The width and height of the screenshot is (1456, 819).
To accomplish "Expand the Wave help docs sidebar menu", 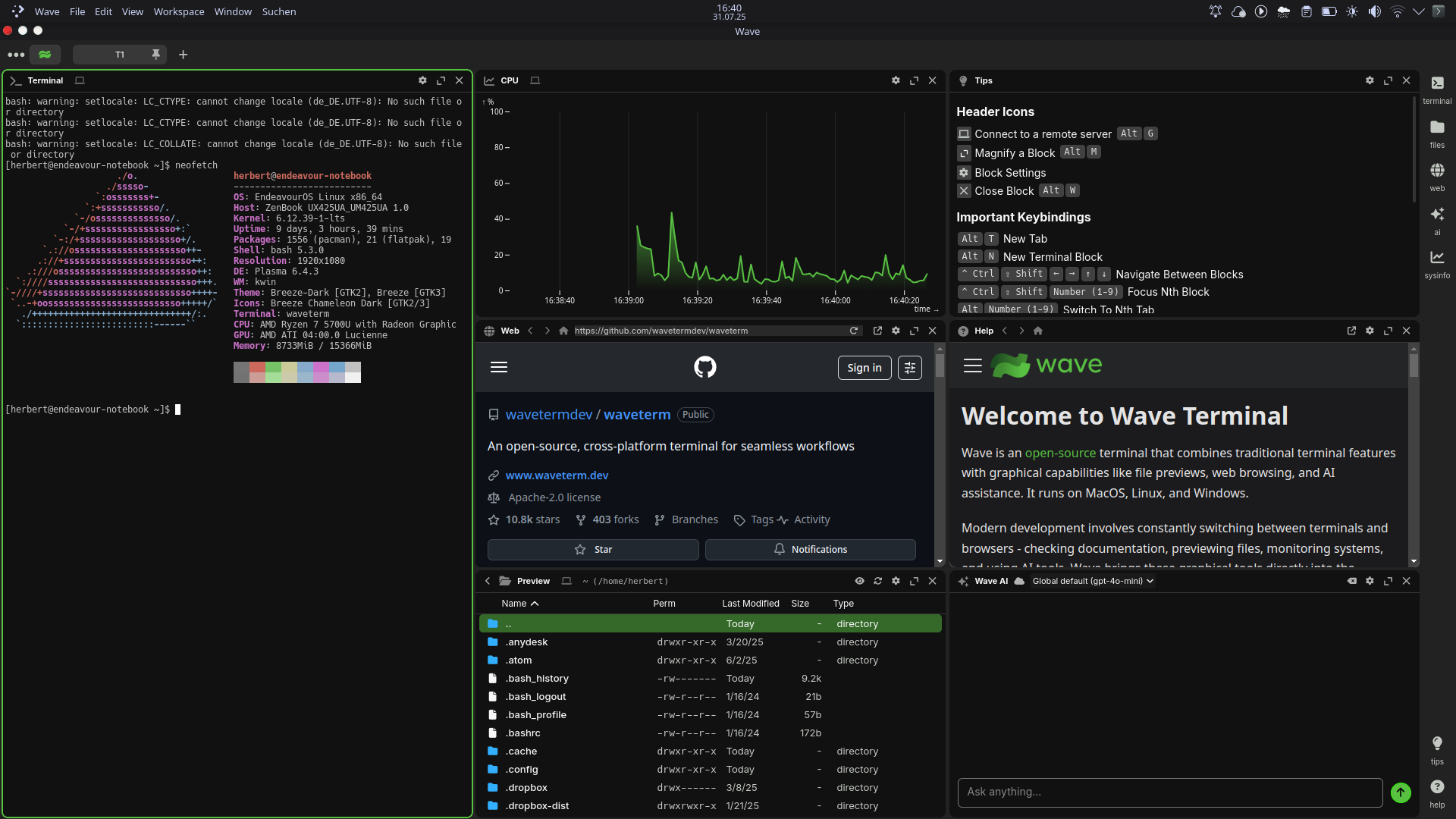I will [972, 366].
